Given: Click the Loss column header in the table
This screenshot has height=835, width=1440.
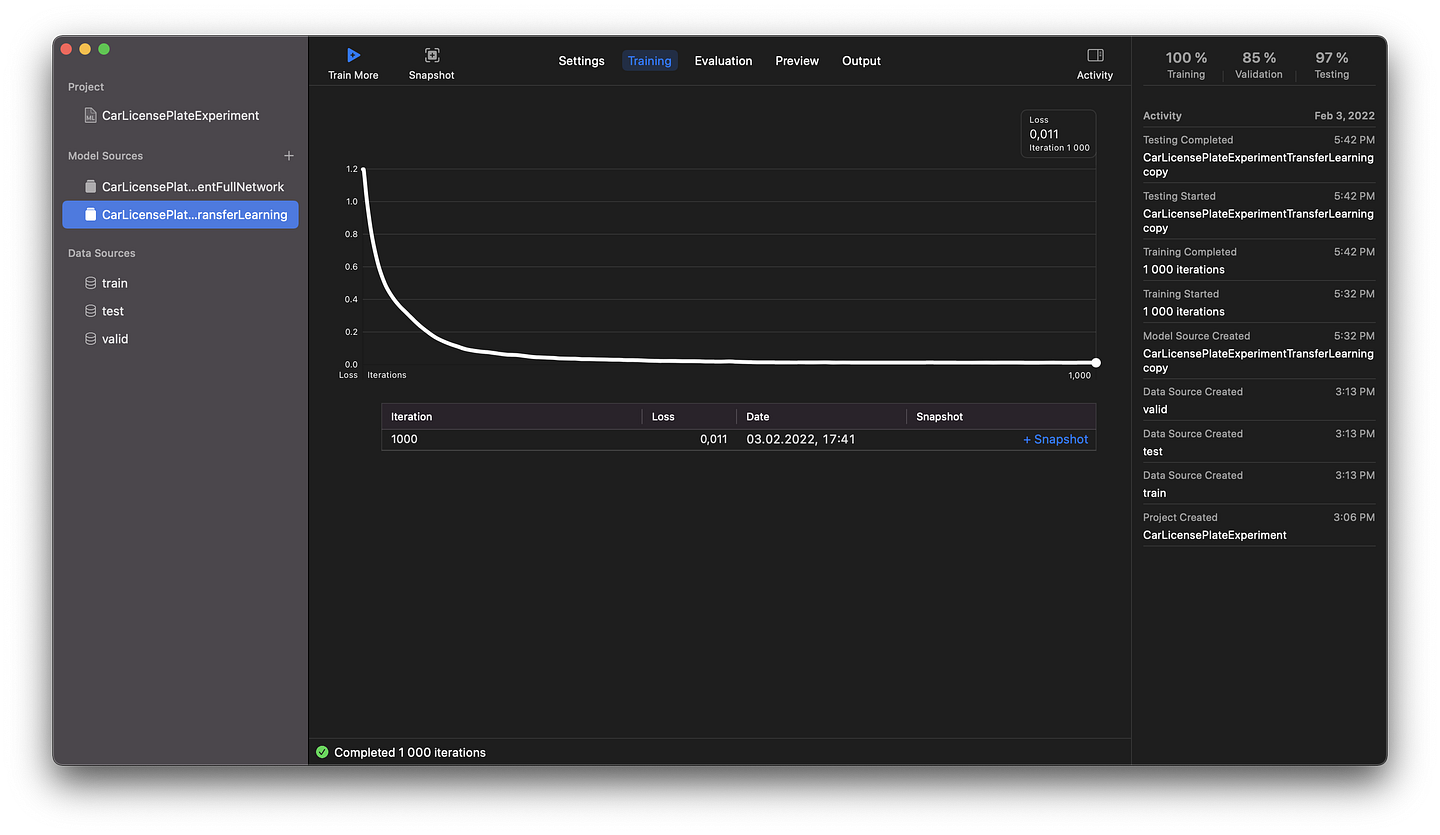Looking at the screenshot, I should 689,417.
